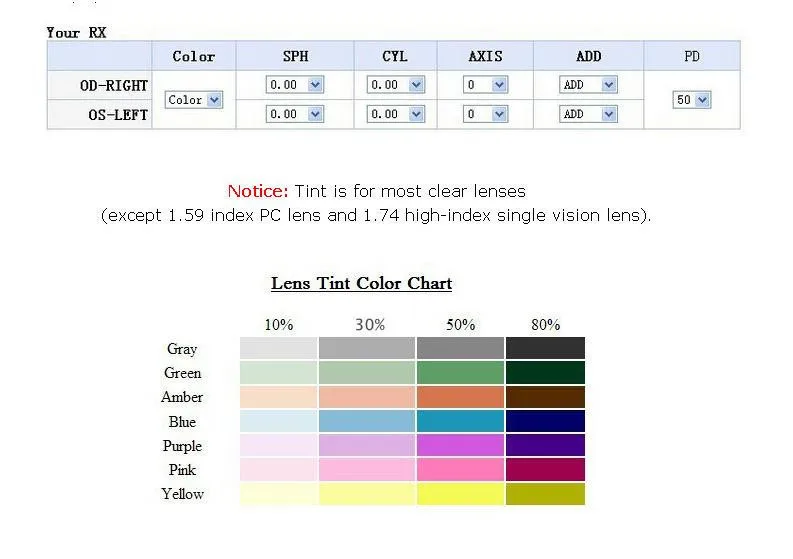This screenshot has height=559, width=793.
Task: Click the SPH column header
Action: [x=295, y=56]
